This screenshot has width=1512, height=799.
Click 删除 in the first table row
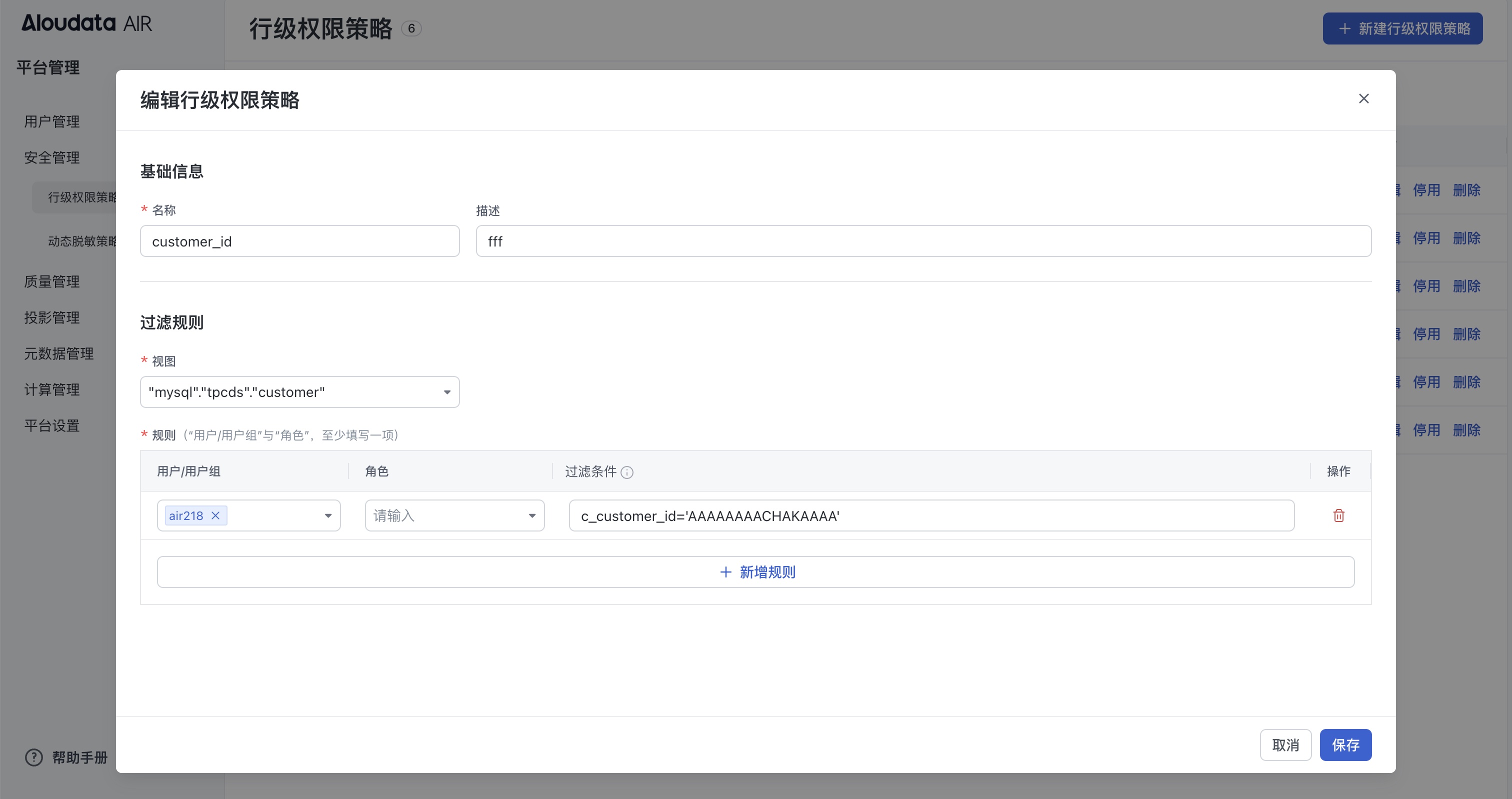click(x=1466, y=190)
